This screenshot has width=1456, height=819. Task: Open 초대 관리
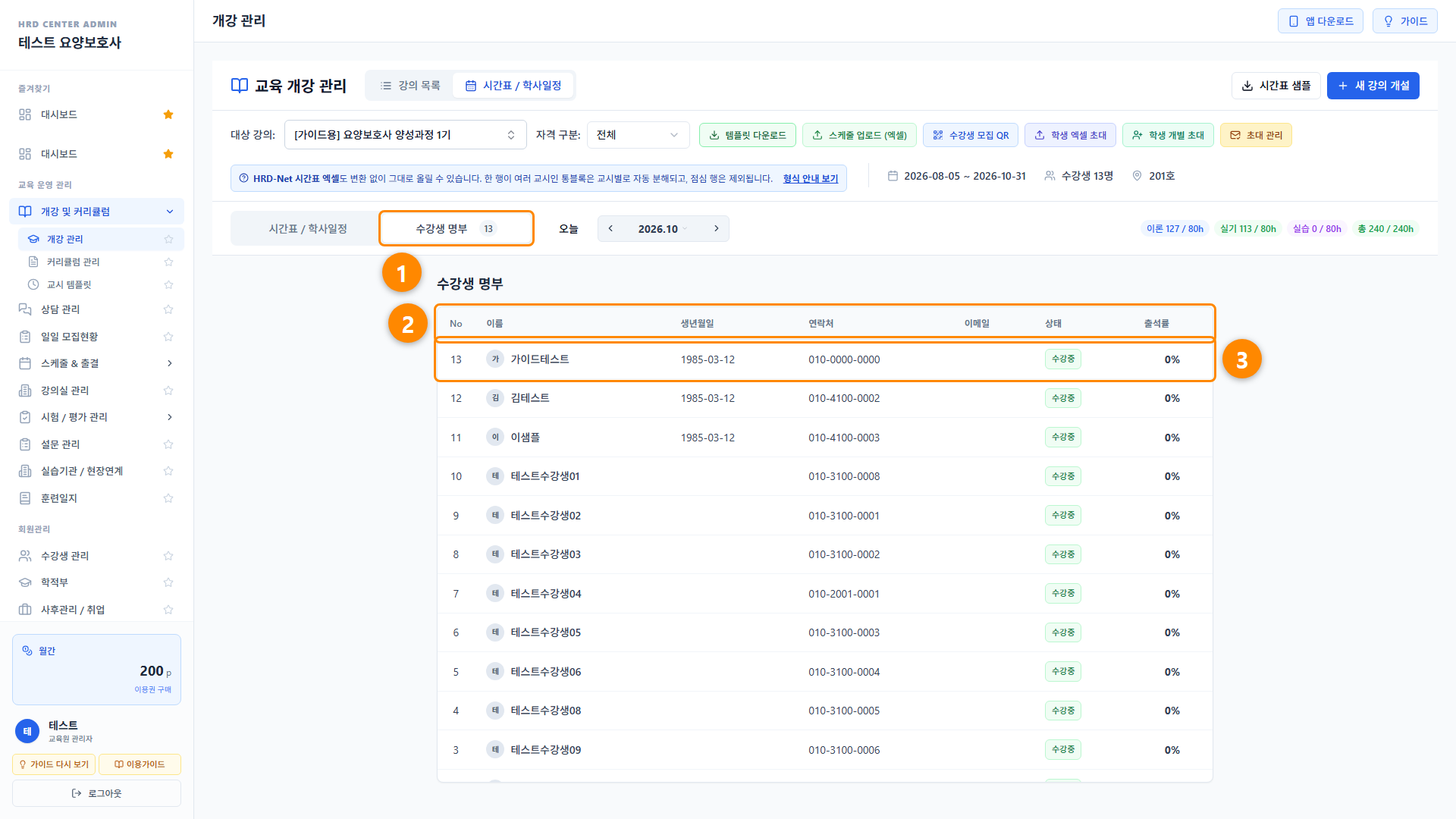point(1256,135)
